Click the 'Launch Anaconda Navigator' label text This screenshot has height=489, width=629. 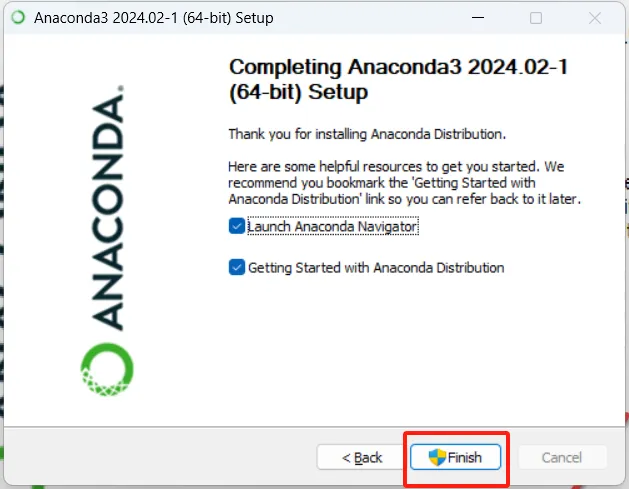[x=333, y=226]
